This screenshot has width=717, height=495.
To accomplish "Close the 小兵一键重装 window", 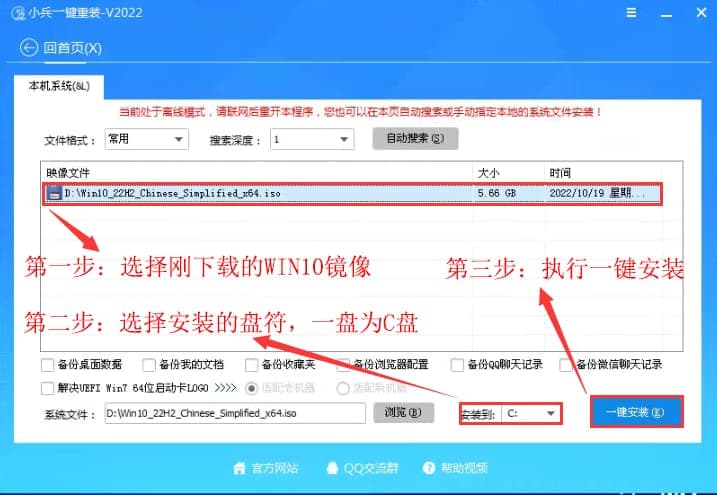I will coord(701,13).
